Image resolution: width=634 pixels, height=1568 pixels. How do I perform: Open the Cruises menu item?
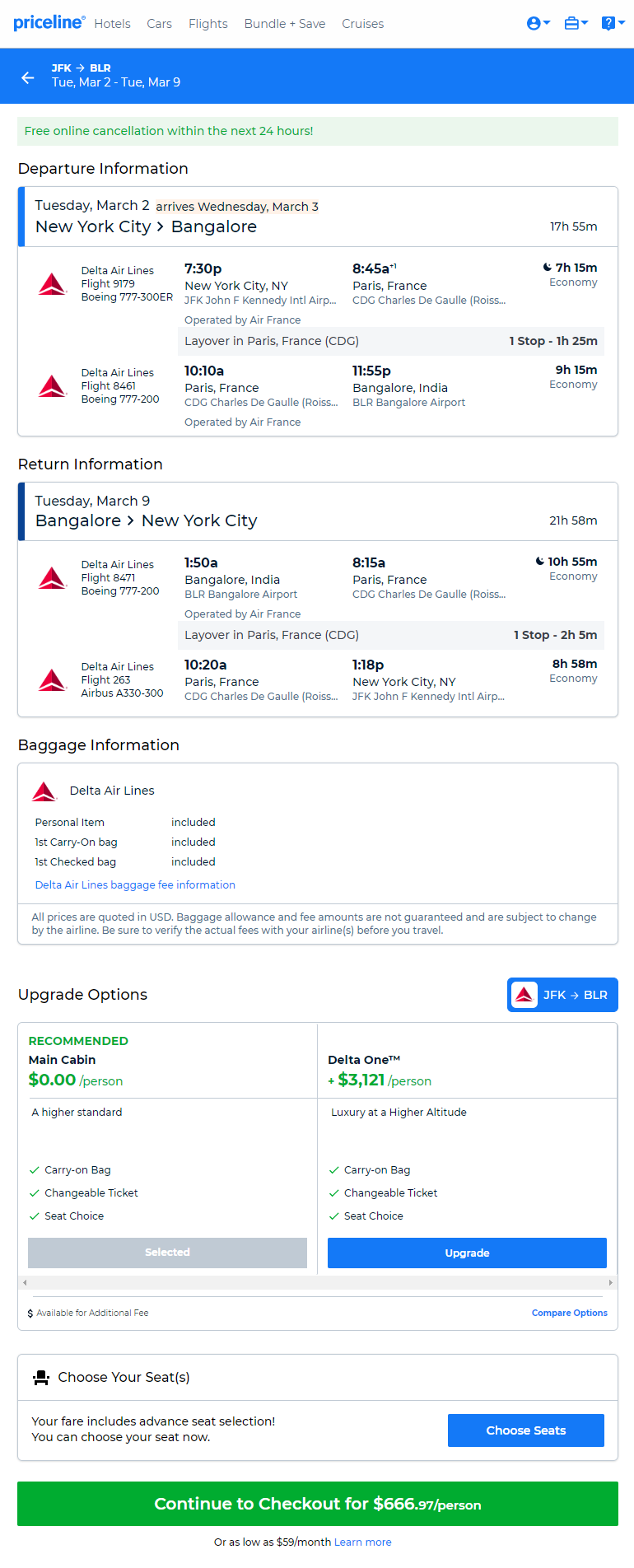tap(362, 24)
